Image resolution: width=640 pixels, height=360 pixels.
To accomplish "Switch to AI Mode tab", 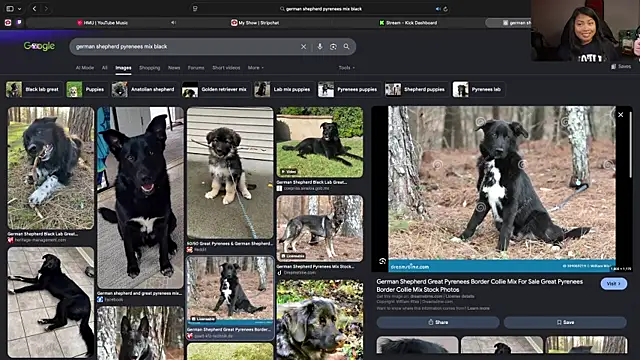I will 84,68.
